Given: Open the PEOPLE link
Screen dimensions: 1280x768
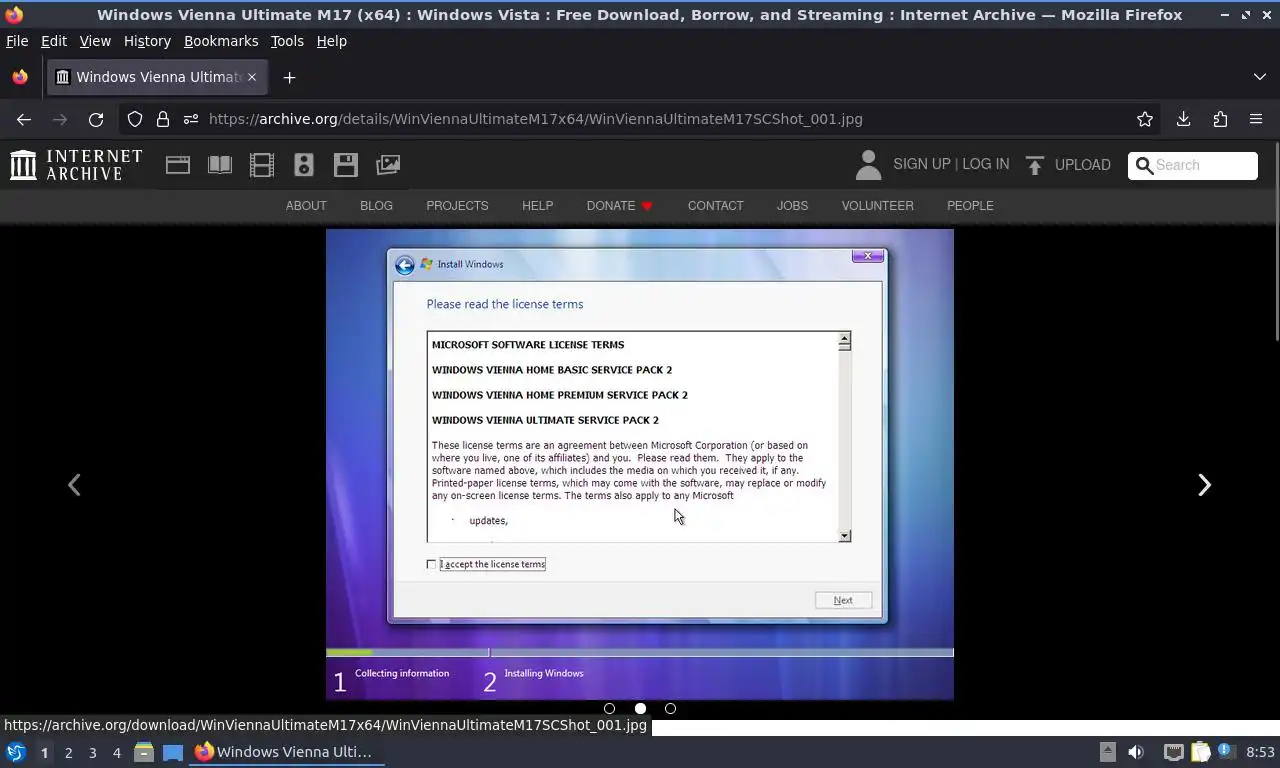Looking at the screenshot, I should (x=970, y=205).
